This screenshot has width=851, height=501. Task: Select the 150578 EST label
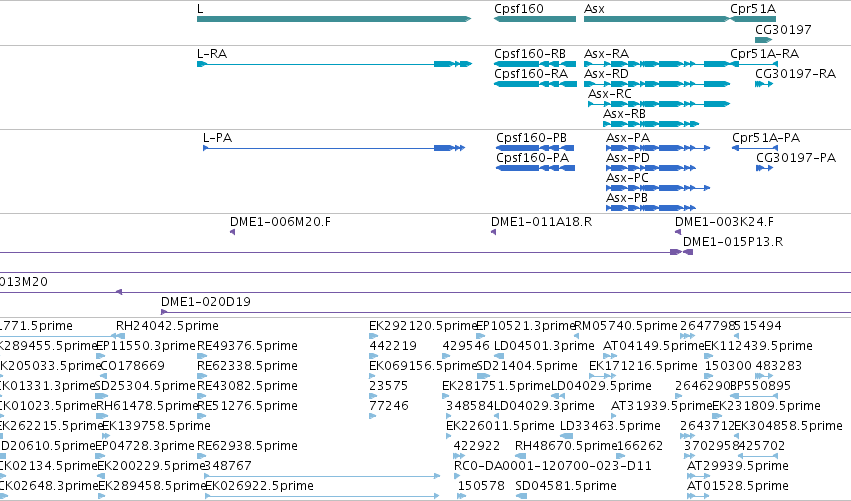[481, 486]
